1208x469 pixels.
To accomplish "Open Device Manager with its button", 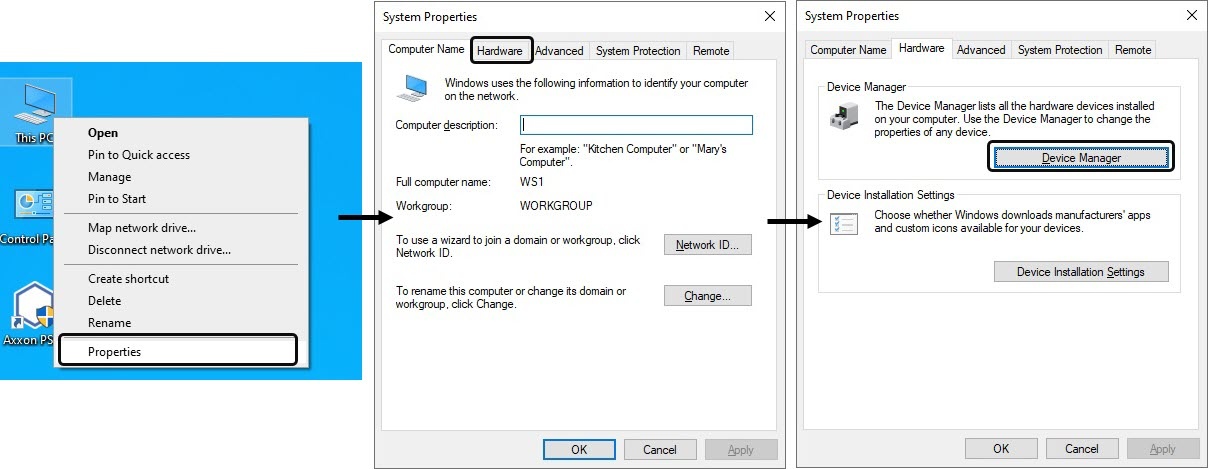I will (1080, 157).
